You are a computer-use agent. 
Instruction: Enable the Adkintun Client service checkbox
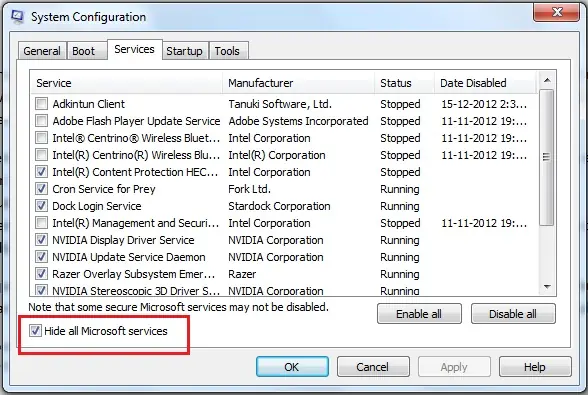tap(41, 104)
